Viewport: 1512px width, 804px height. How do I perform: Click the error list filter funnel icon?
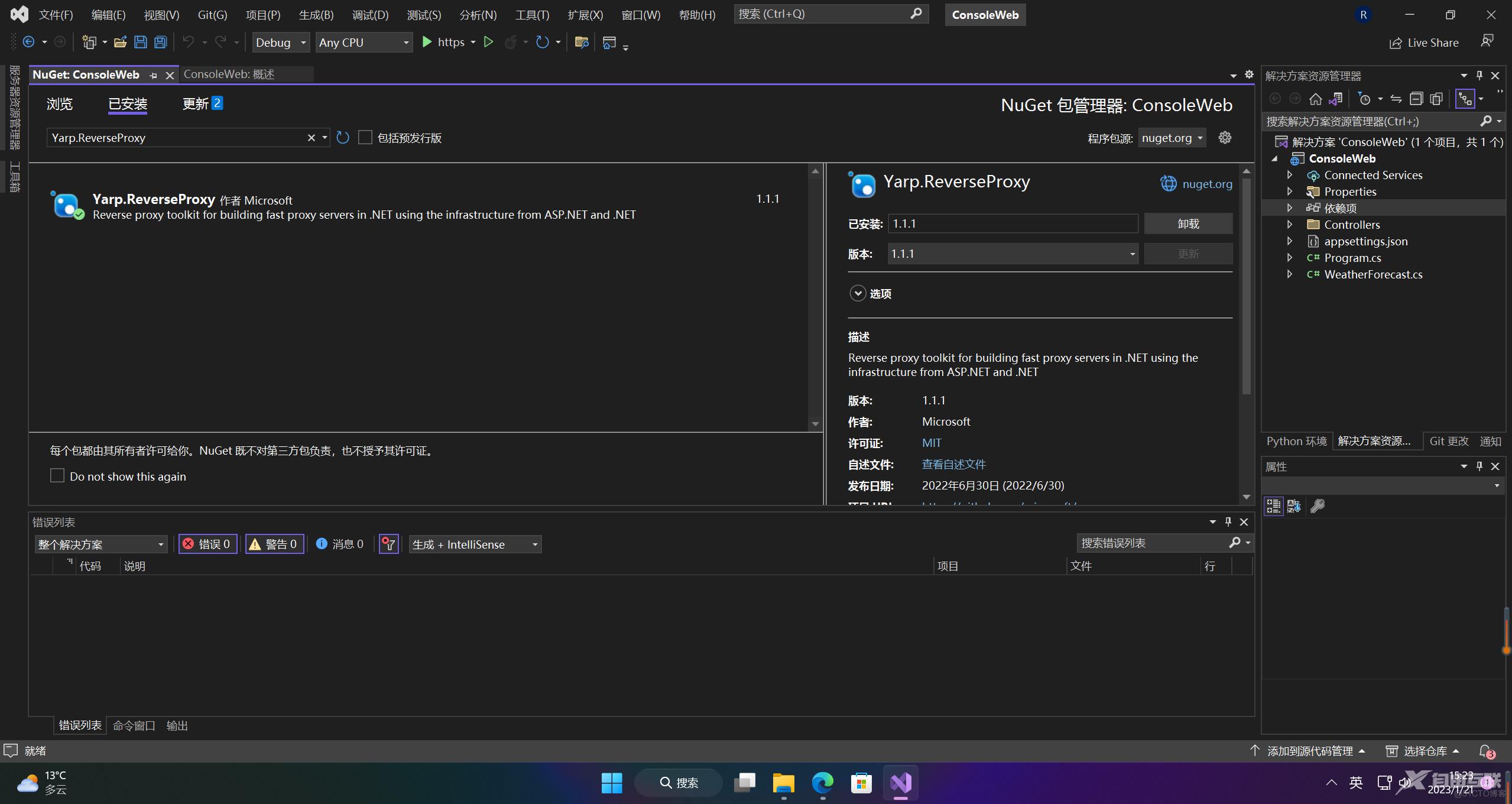pos(388,544)
